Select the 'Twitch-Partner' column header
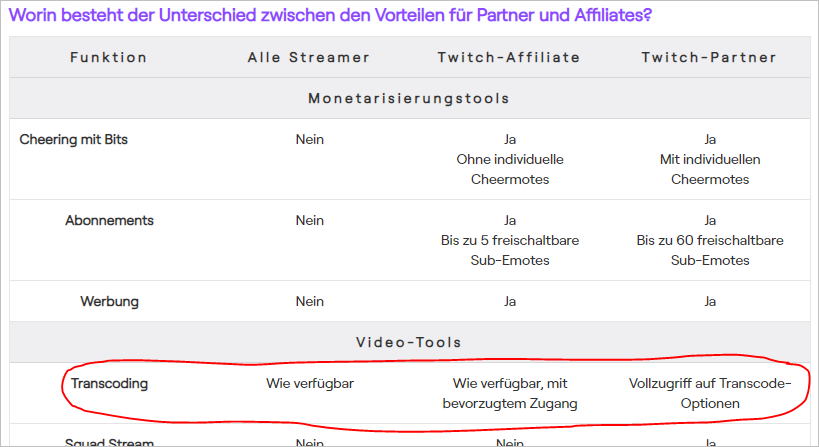Image resolution: width=819 pixels, height=447 pixels. pyautogui.click(x=709, y=57)
